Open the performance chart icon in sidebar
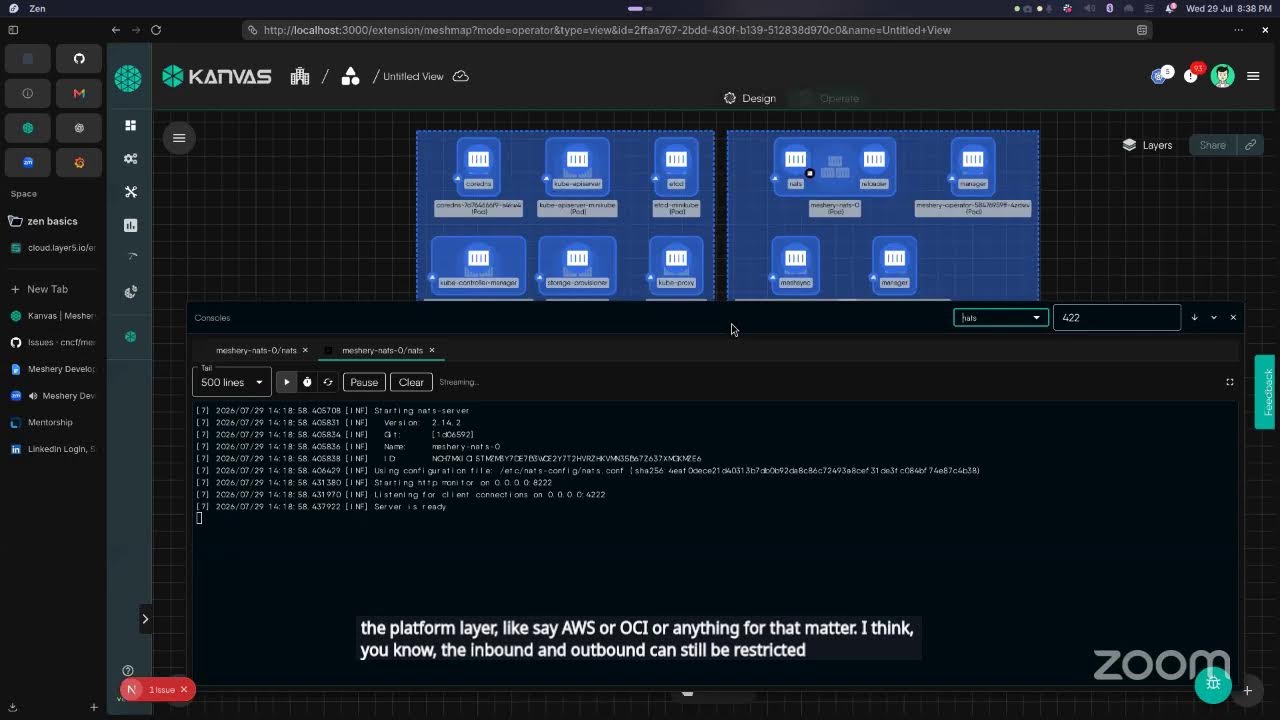This screenshot has height=720, width=1280. point(130,225)
